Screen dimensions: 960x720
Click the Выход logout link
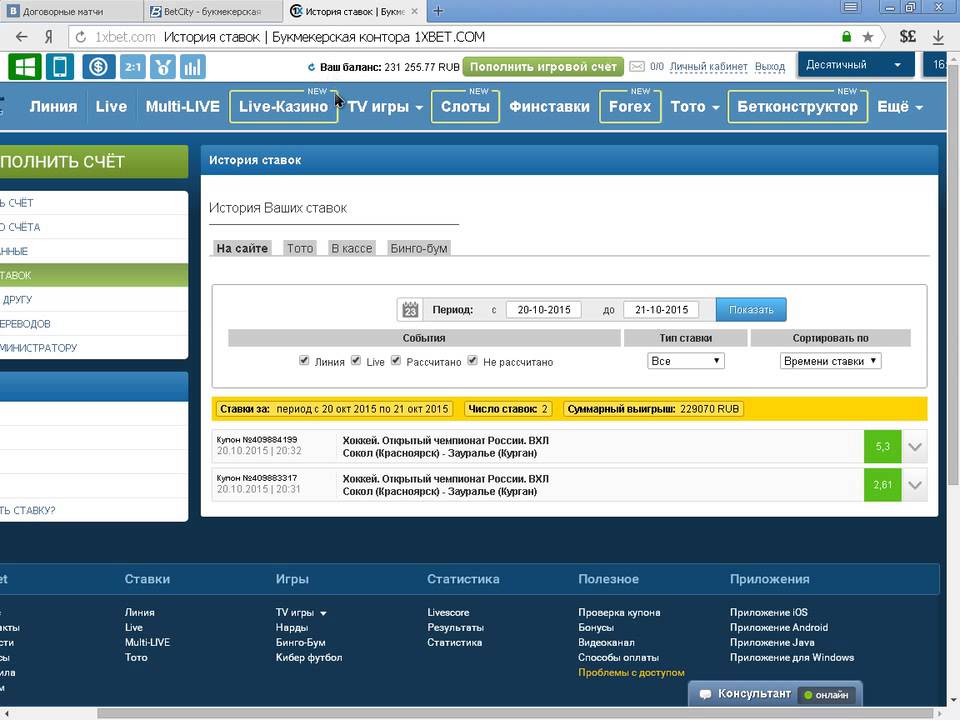pyautogui.click(x=770, y=66)
